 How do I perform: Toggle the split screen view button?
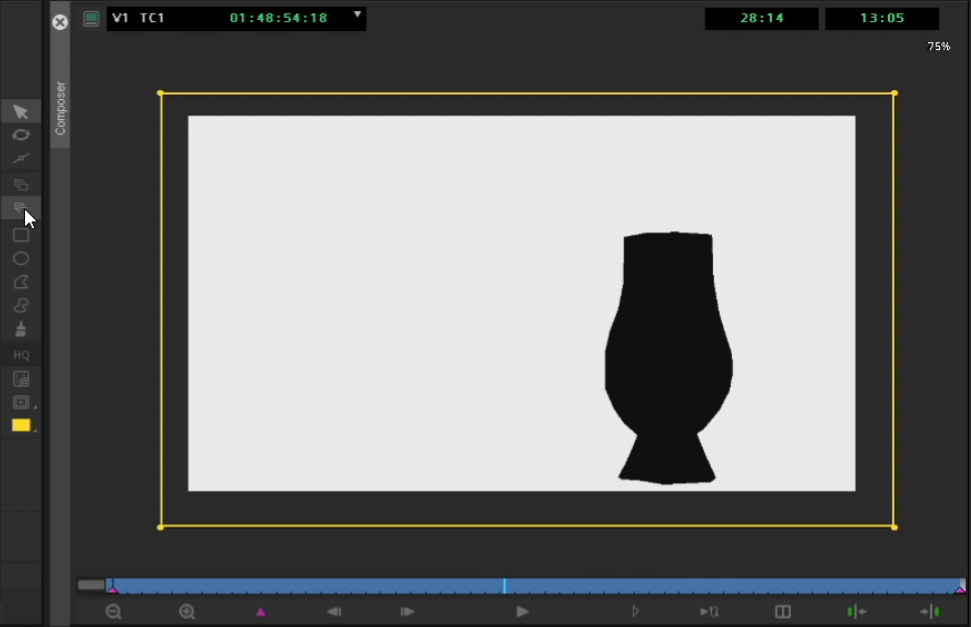[783, 612]
